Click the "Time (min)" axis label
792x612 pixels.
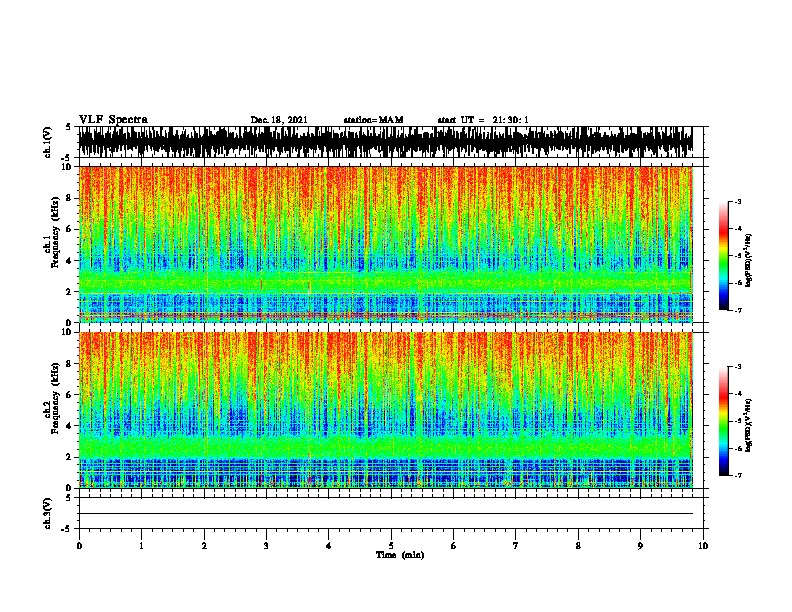click(x=400, y=555)
